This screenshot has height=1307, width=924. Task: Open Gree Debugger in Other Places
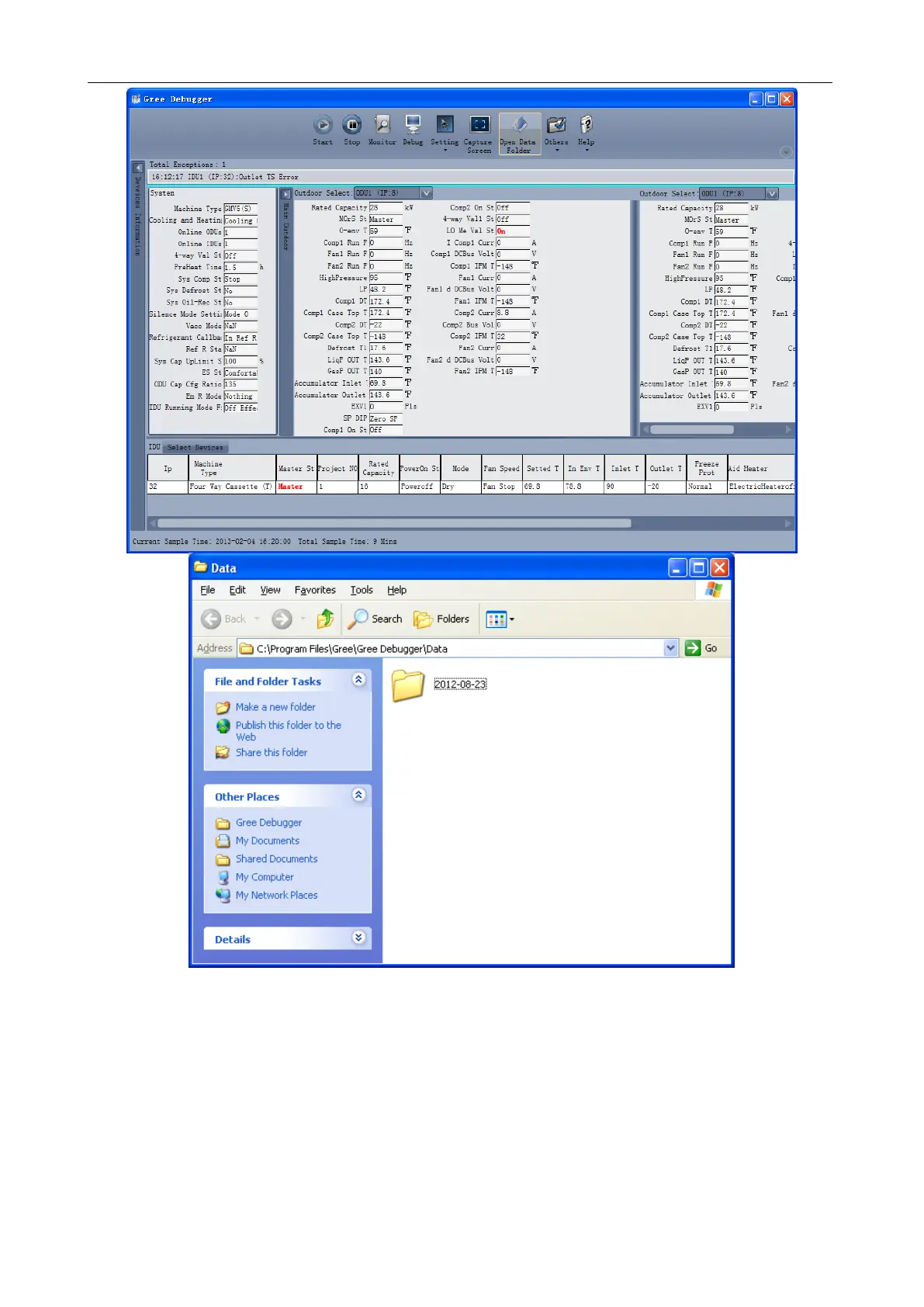[268, 823]
